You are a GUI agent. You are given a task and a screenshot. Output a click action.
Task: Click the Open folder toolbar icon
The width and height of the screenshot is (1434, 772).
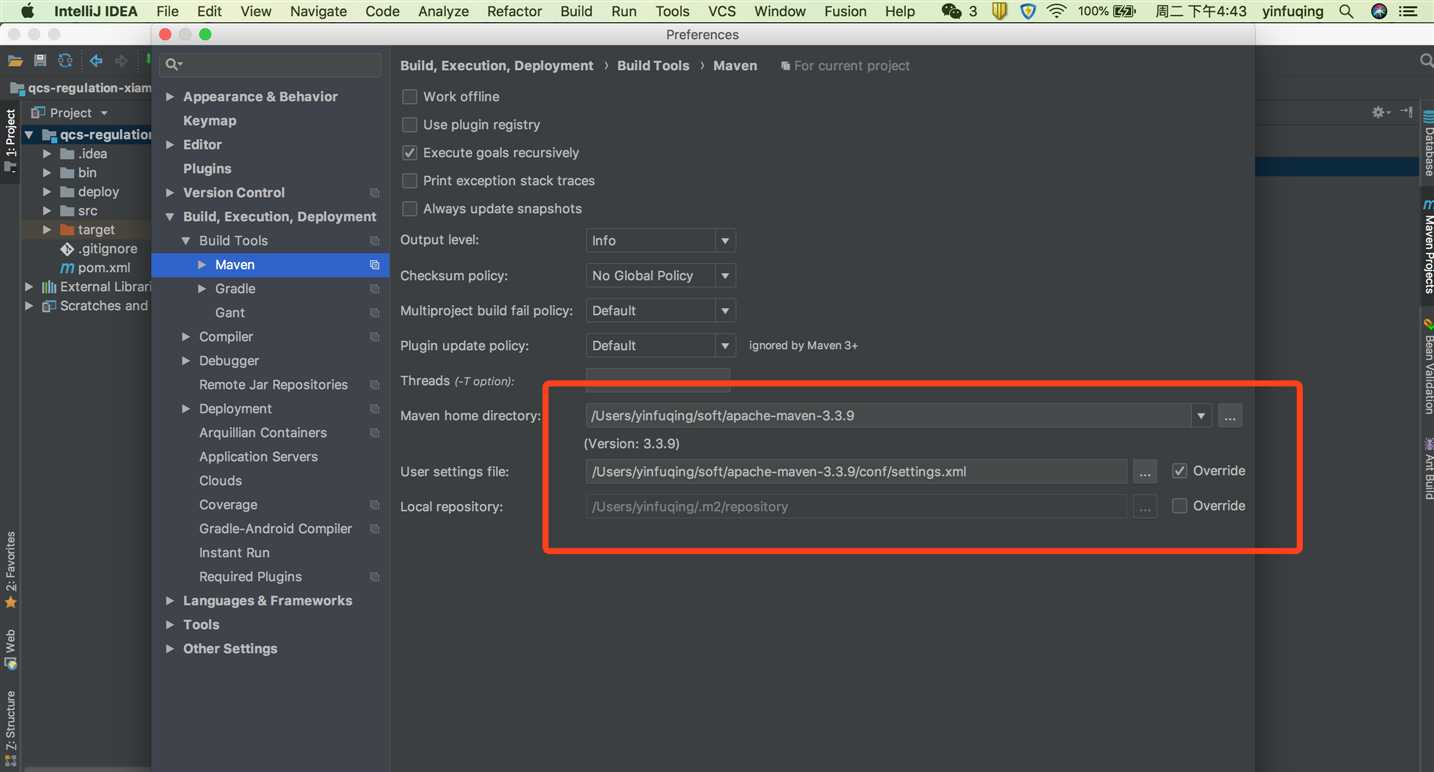pyautogui.click(x=15, y=61)
